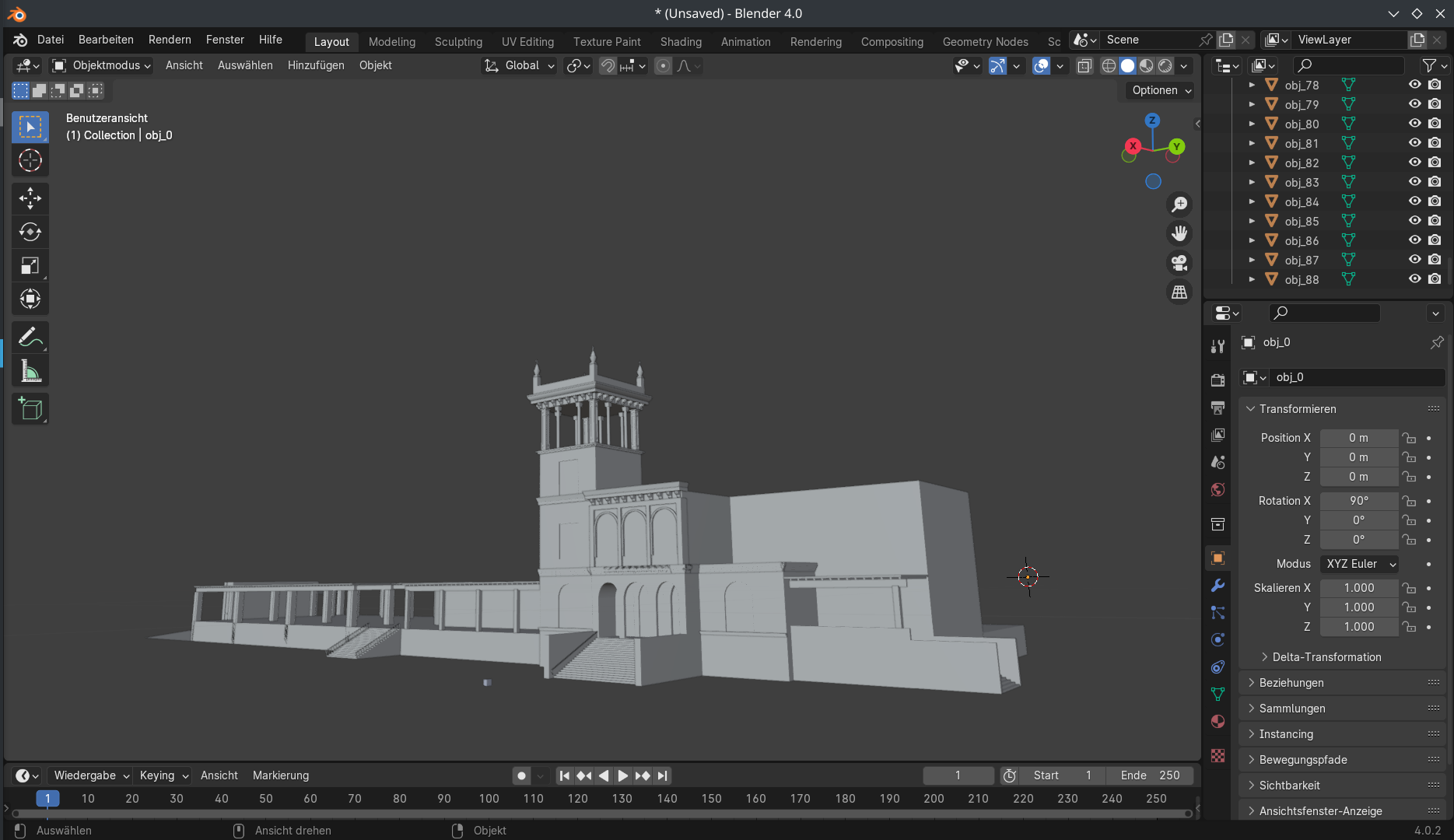Switch to the Sculpting workspace tab

[458, 41]
